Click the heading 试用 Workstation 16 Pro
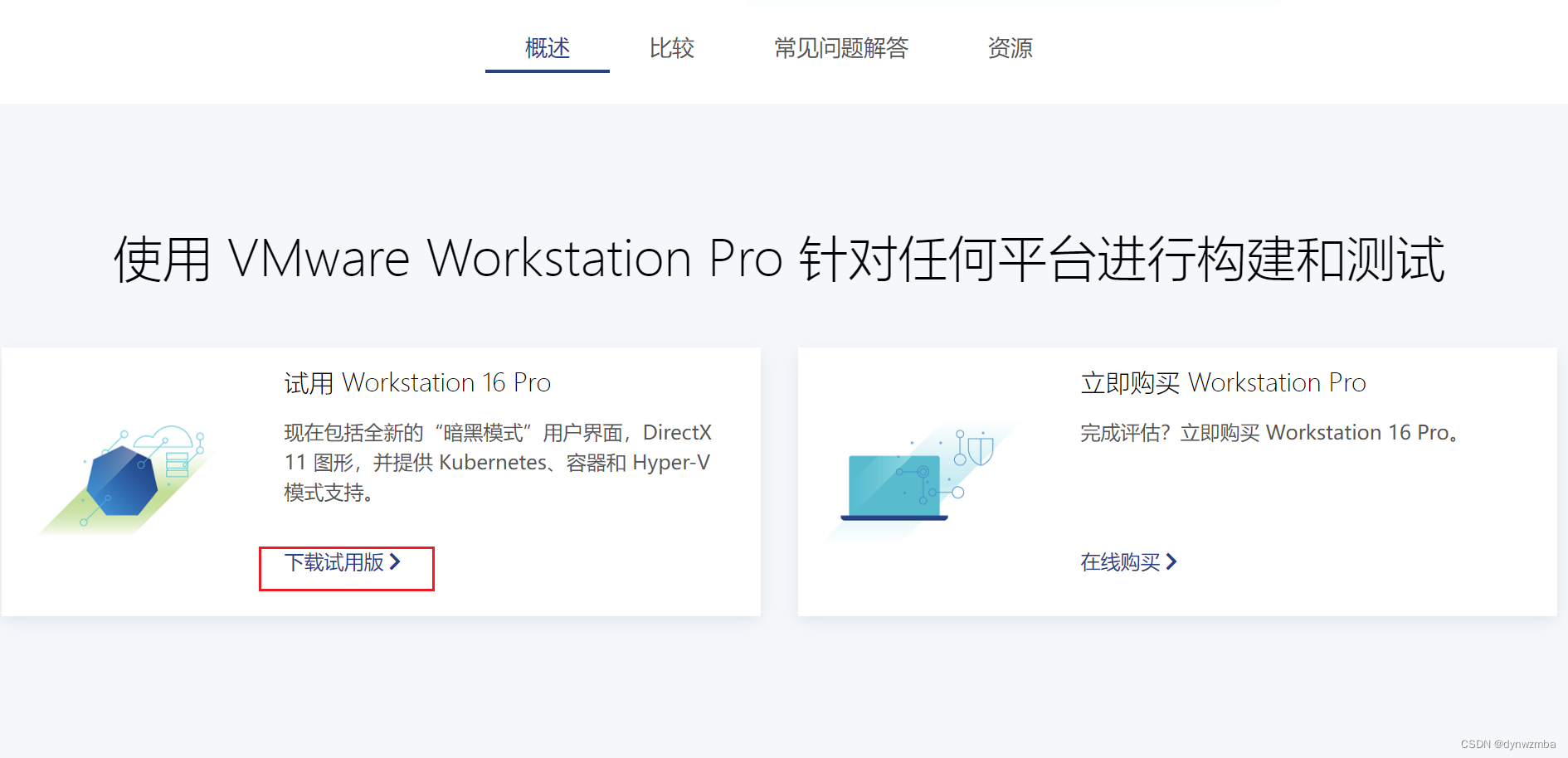This screenshot has height=758, width=1568. point(417,382)
